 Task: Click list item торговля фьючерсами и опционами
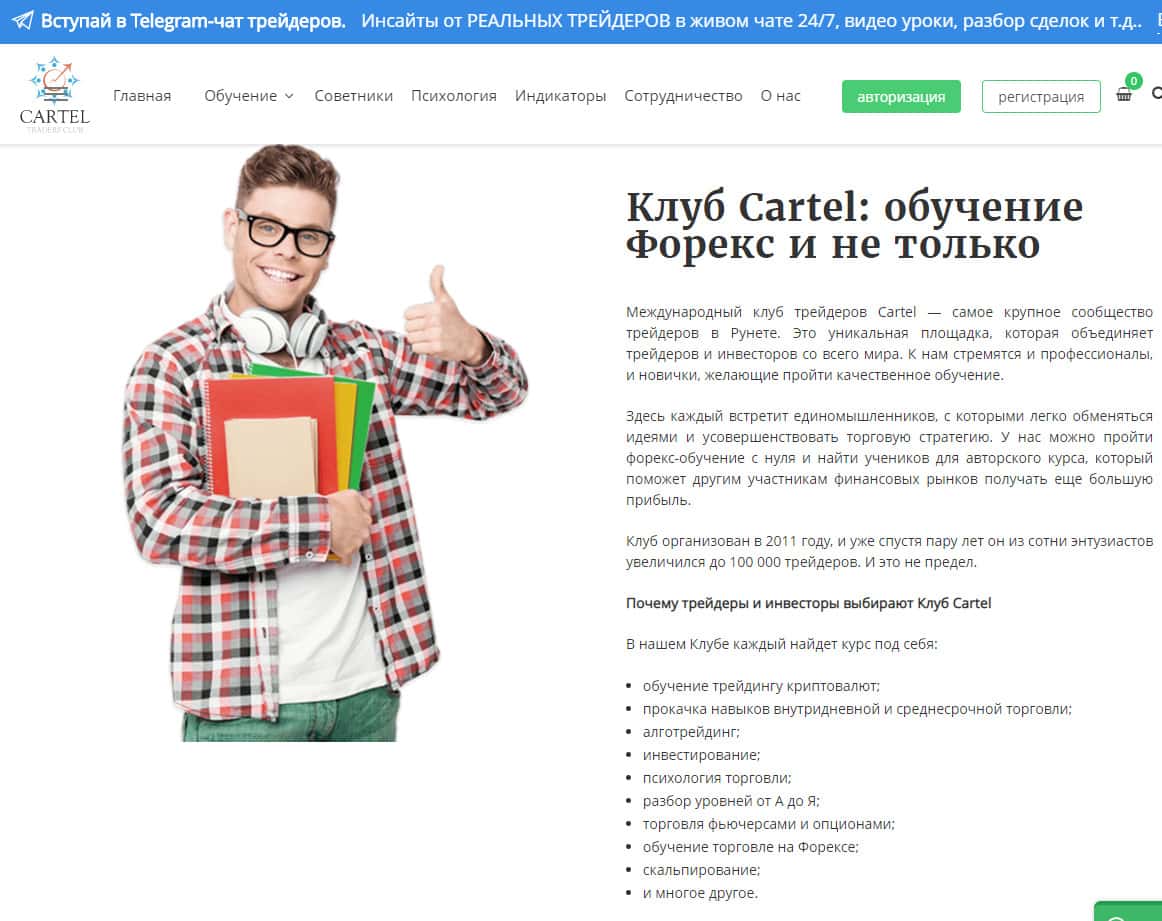tap(768, 824)
